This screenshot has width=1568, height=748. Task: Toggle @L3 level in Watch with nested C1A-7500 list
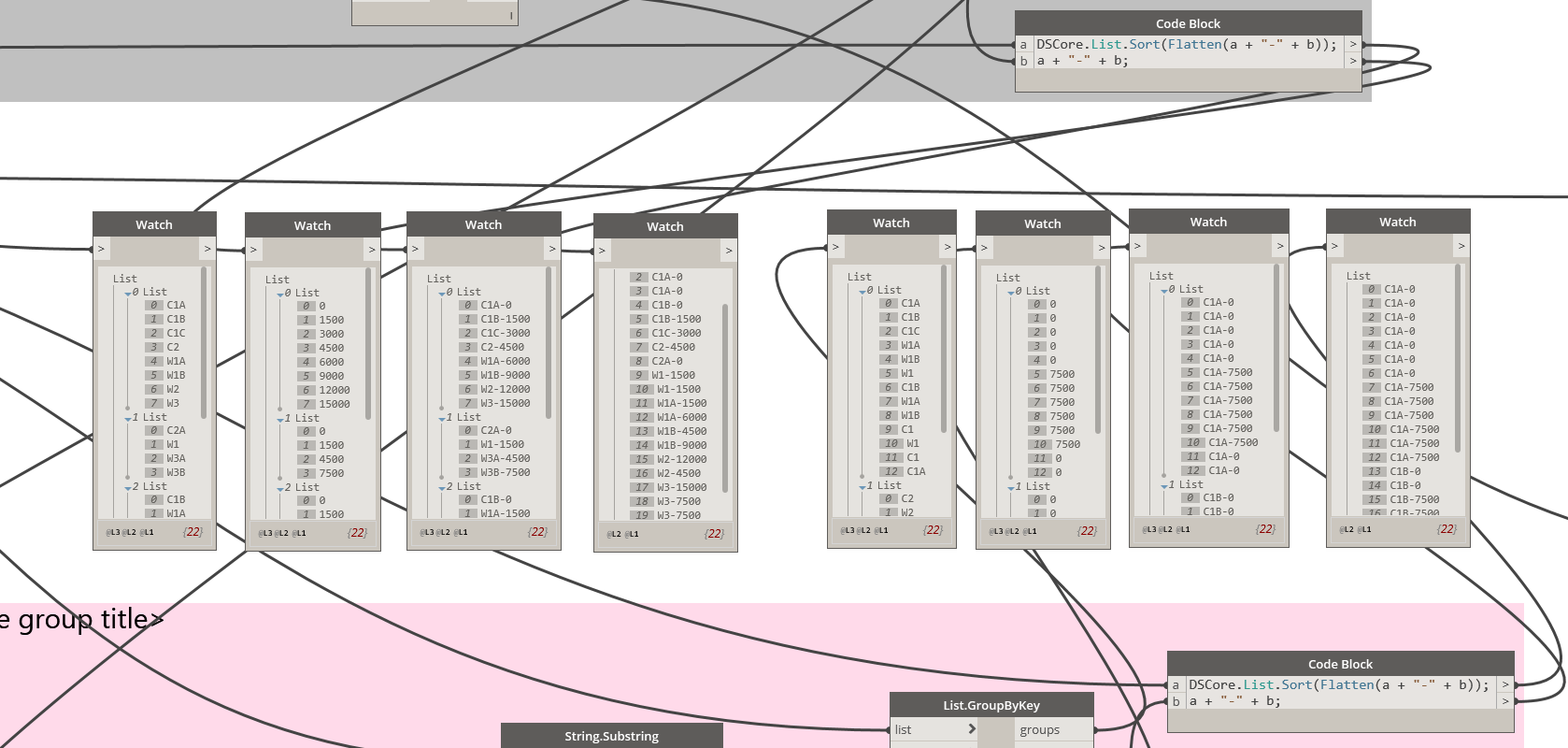(x=1149, y=529)
